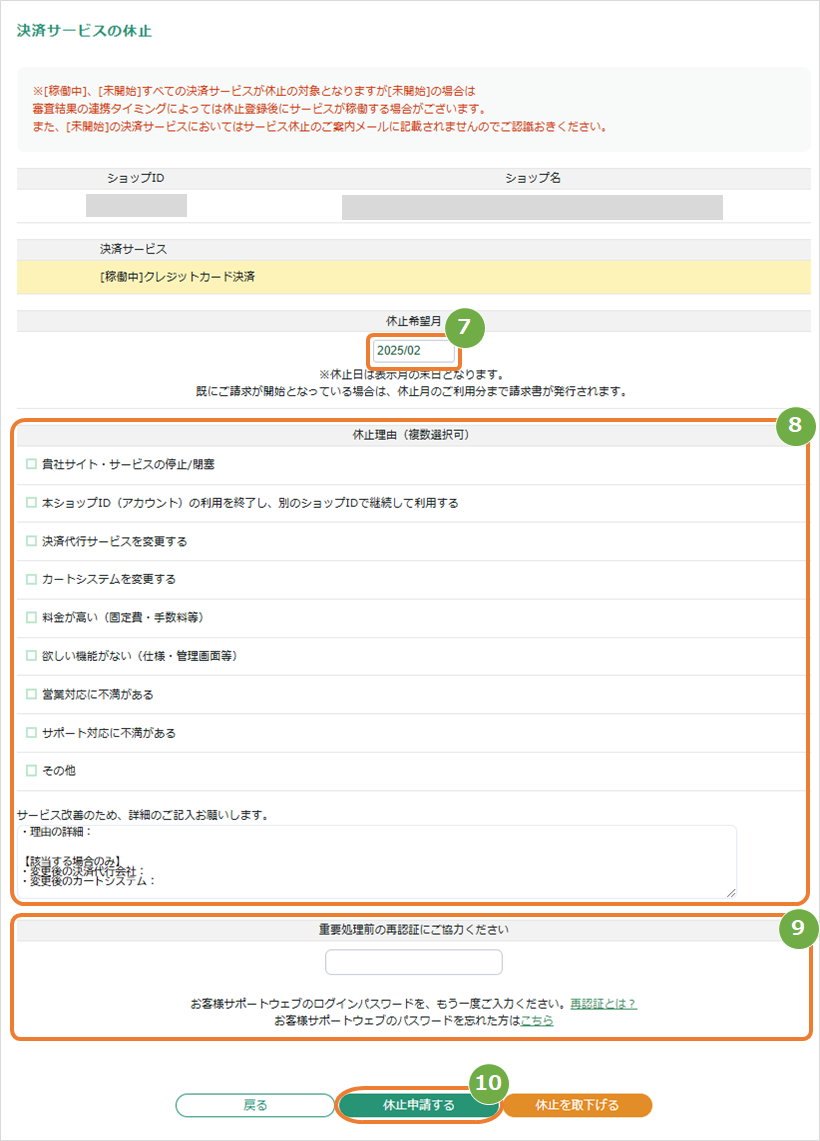Screen dimensions: 820x1141
Task: Click the green step 7 marker
Action: point(464,327)
